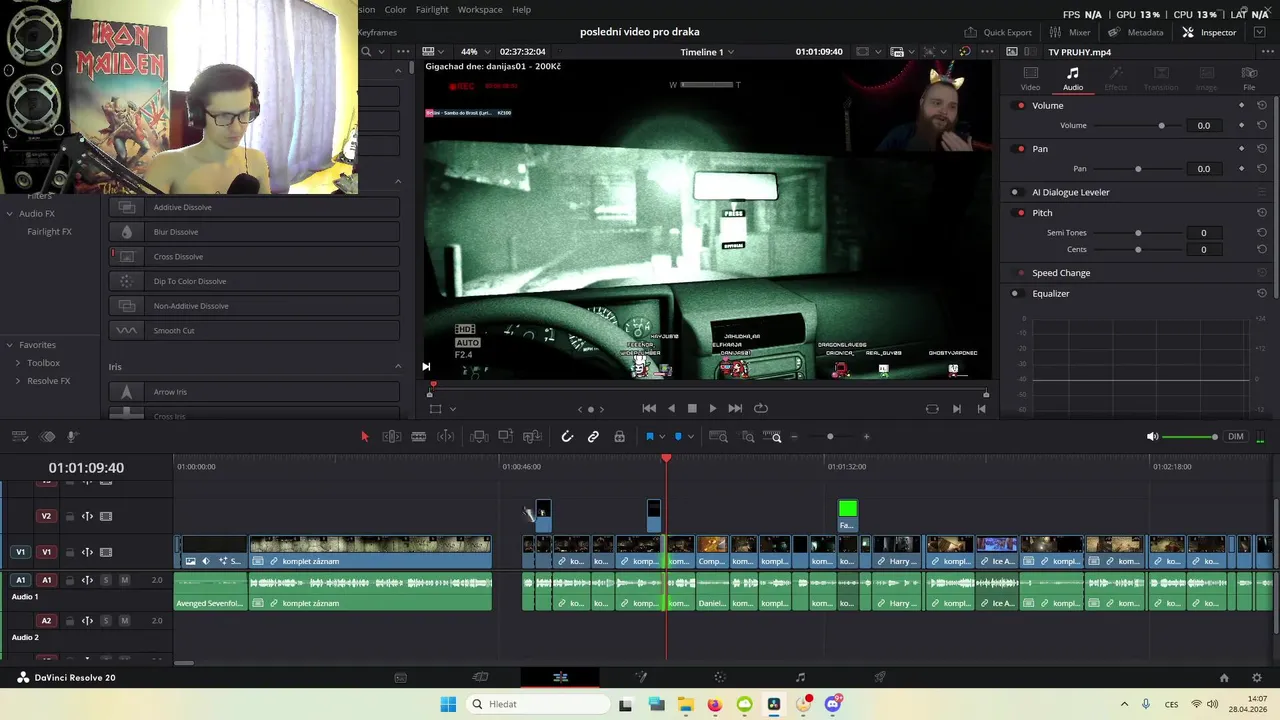The height and width of the screenshot is (720, 1280).
Task: Jump to the first frame of the timeline
Action: pyautogui.click(x=649, y=408)
